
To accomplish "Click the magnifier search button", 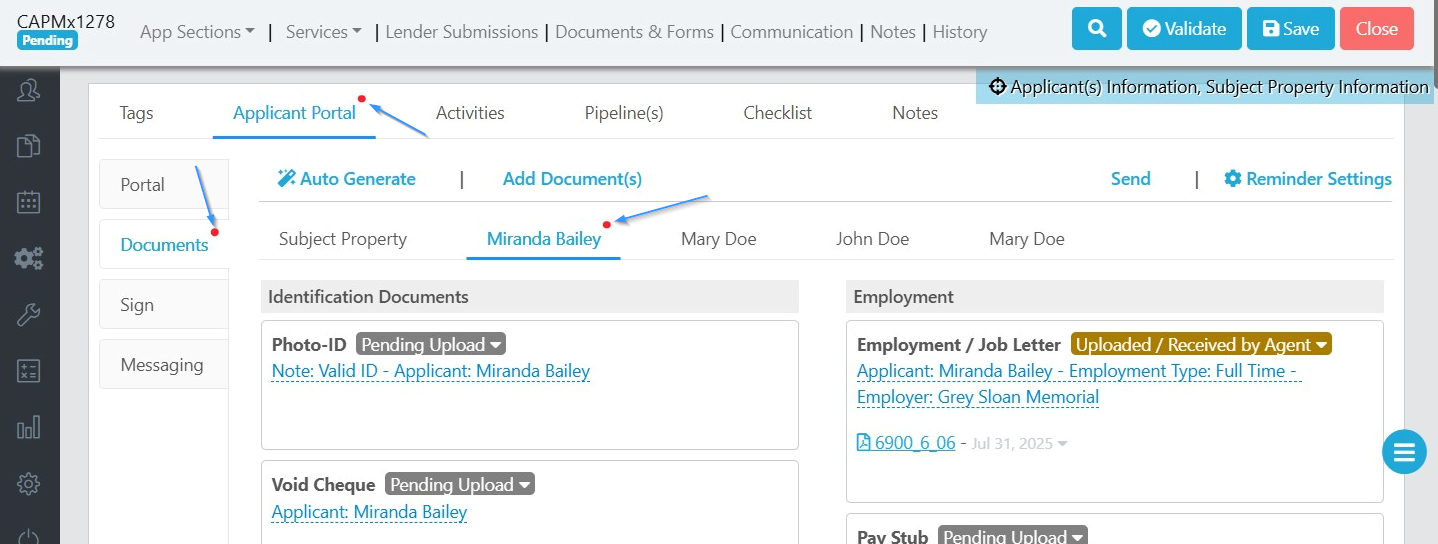I will pos(1097,29).
